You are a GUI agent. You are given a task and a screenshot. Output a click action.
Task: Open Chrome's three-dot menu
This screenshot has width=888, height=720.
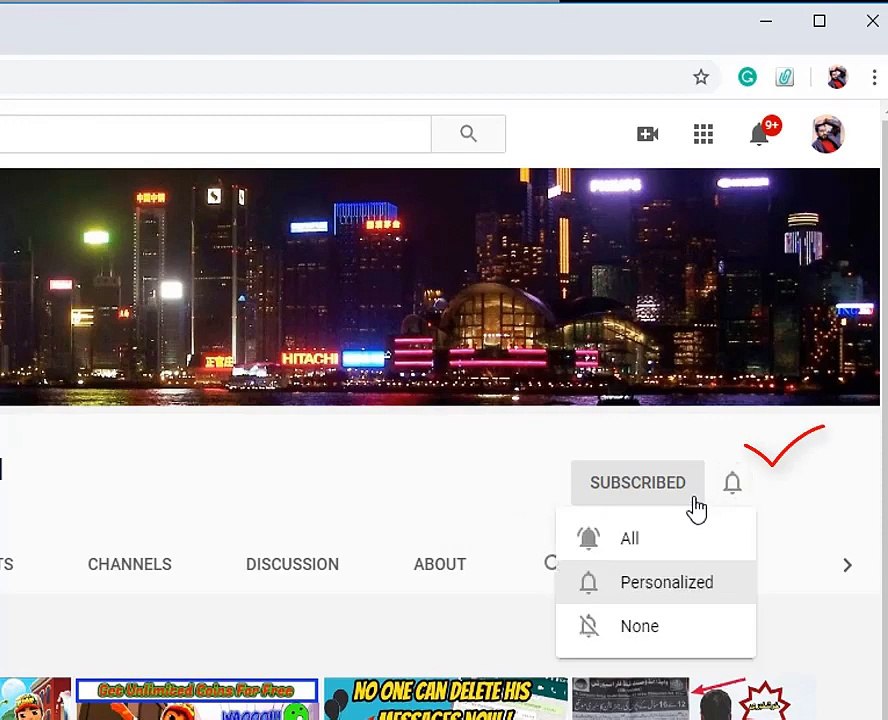(x=874, y=77)
